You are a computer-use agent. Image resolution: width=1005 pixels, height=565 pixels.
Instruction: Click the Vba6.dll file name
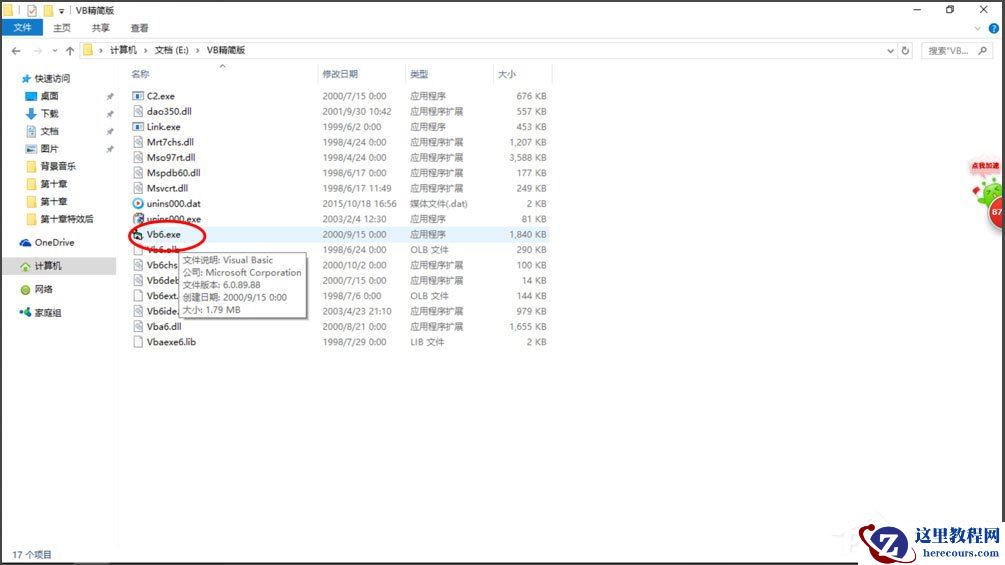point(164,327)
